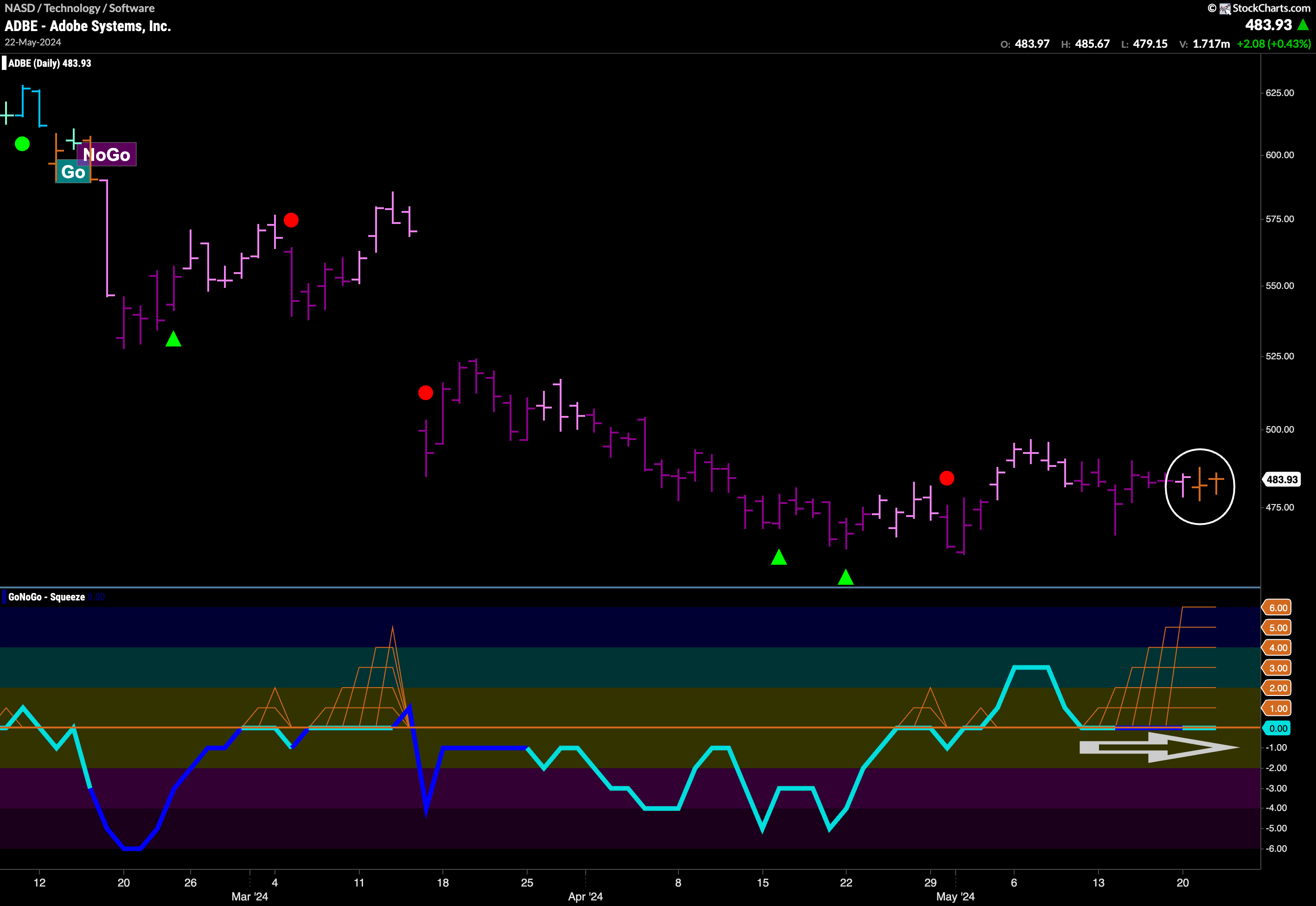Click the 25 date tick label
Screen dimensions: 1316x906
(x=527, y=883)
